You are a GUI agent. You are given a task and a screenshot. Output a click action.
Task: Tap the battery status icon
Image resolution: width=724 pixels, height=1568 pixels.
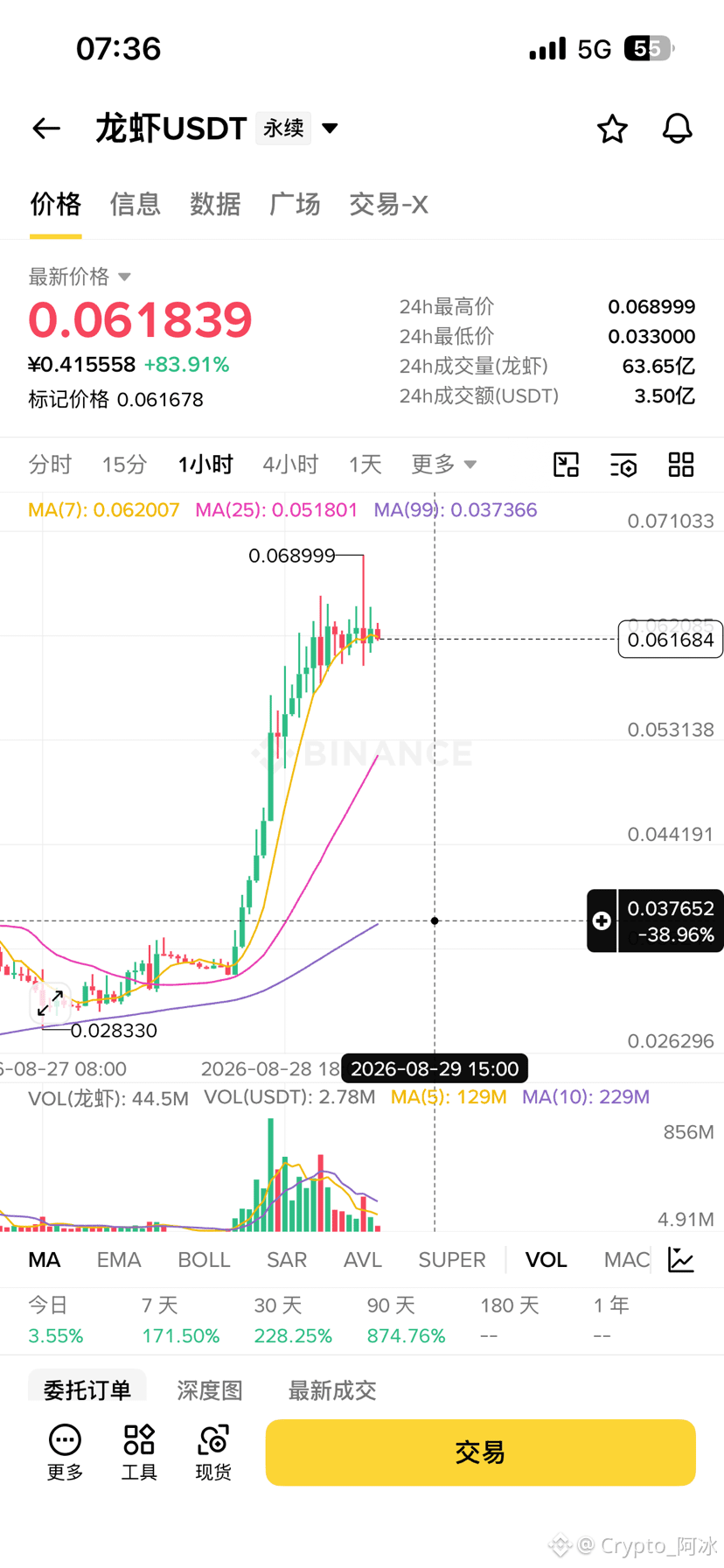click(649, 48)
